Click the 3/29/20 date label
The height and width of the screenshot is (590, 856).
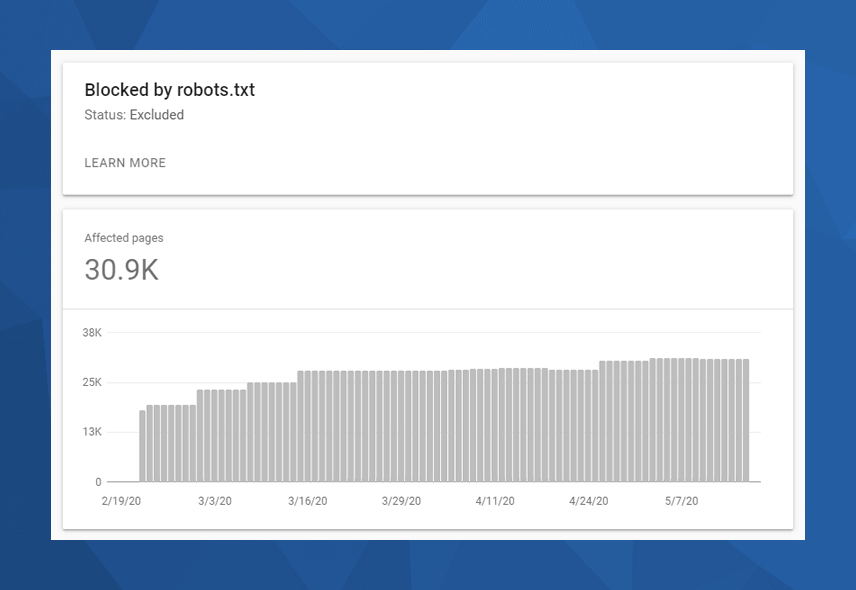click(x=402, y=501)
